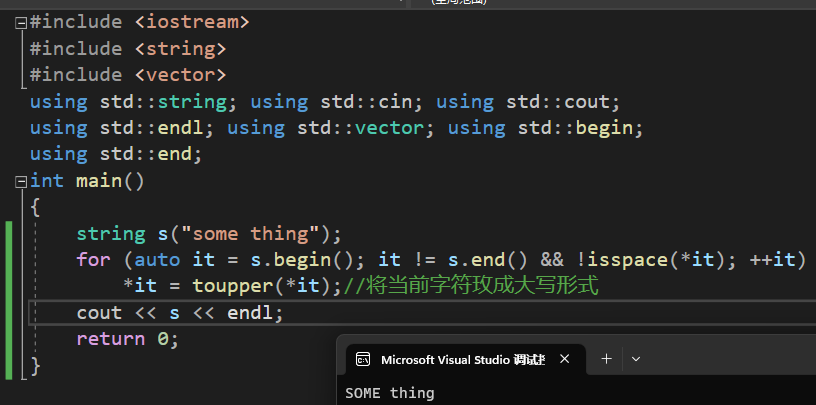
Task: Click the SOME thing console output text
Action: [390, 393]
